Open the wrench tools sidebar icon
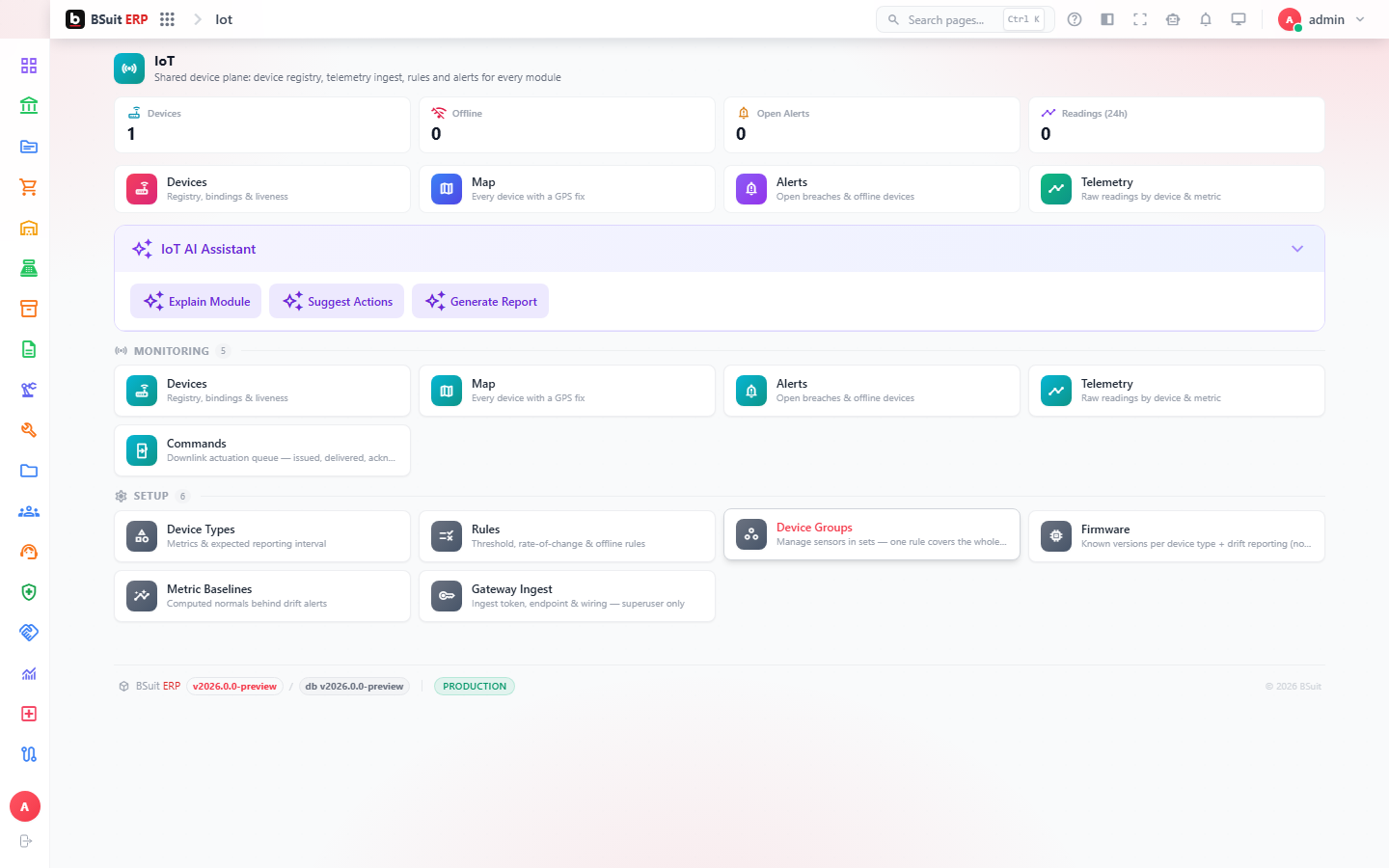Screen dimensions: 1389x868 pos(29,430)
